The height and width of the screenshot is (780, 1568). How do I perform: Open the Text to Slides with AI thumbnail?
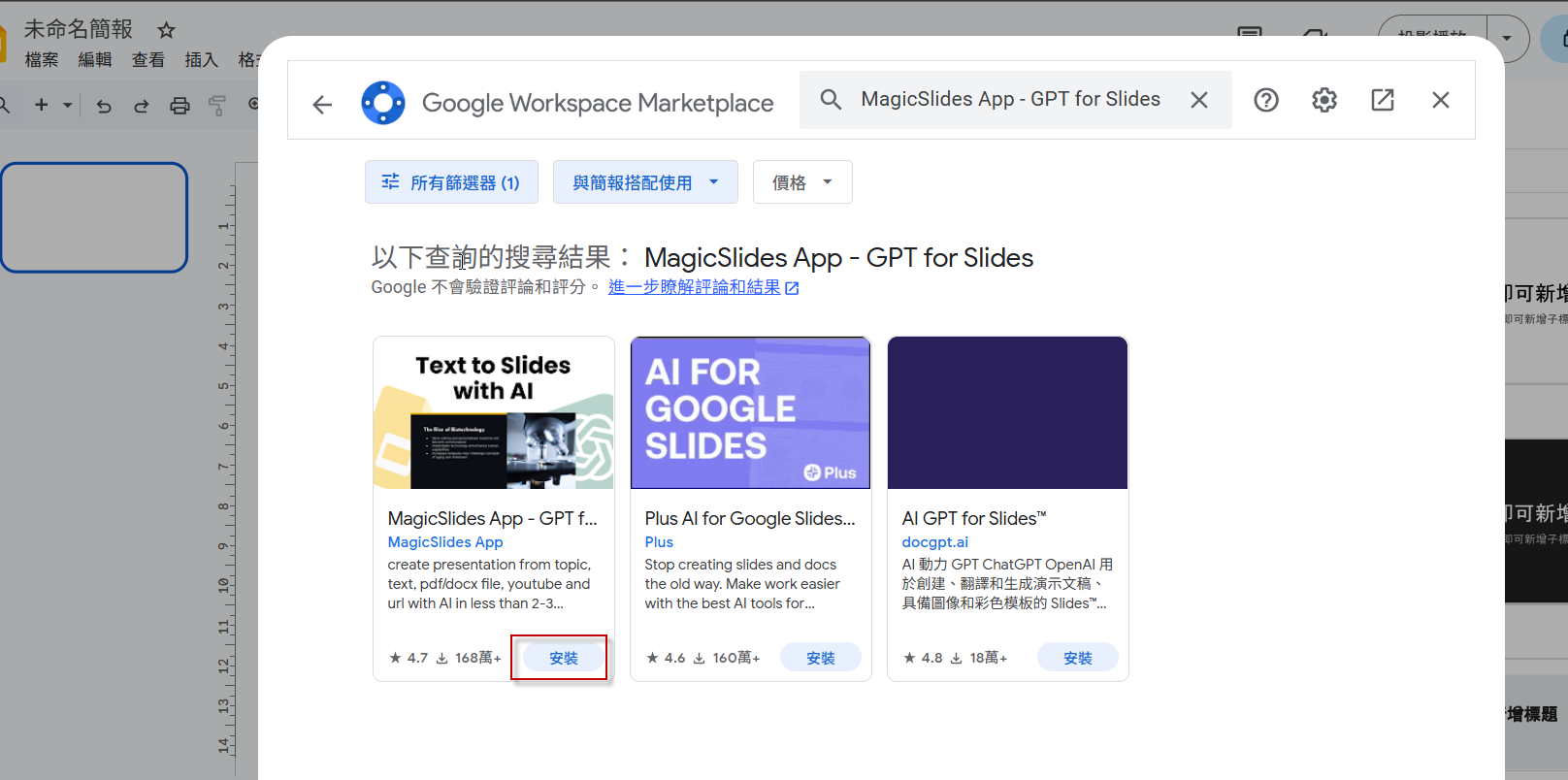[494, 413]
